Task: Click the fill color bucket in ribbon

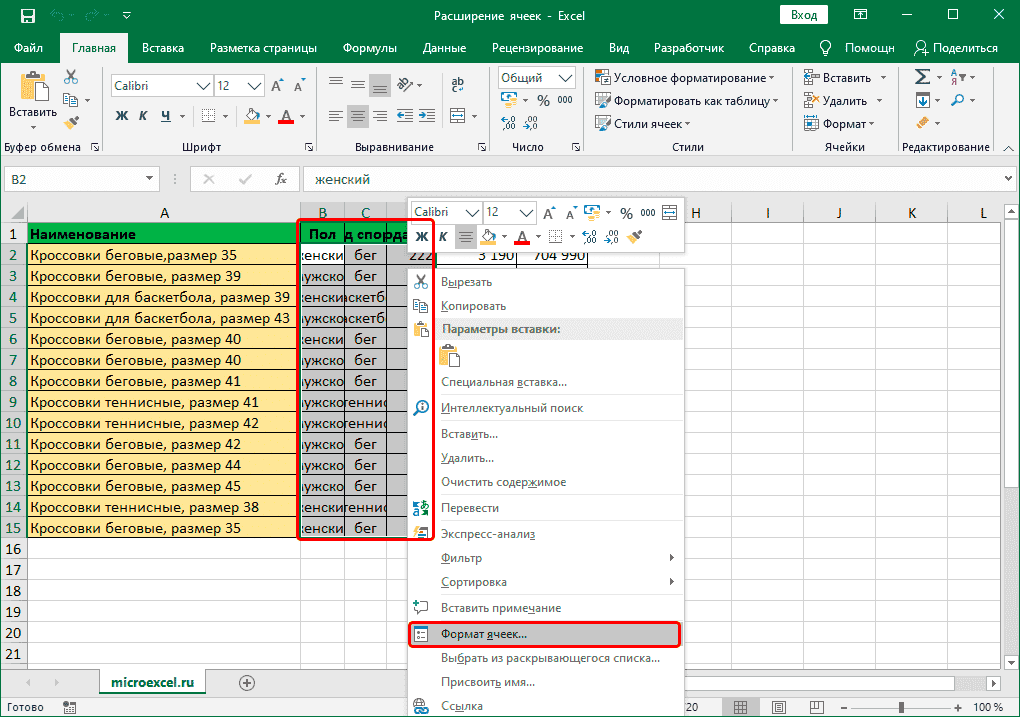Action: pyautogui.click(x=252, y=116)
